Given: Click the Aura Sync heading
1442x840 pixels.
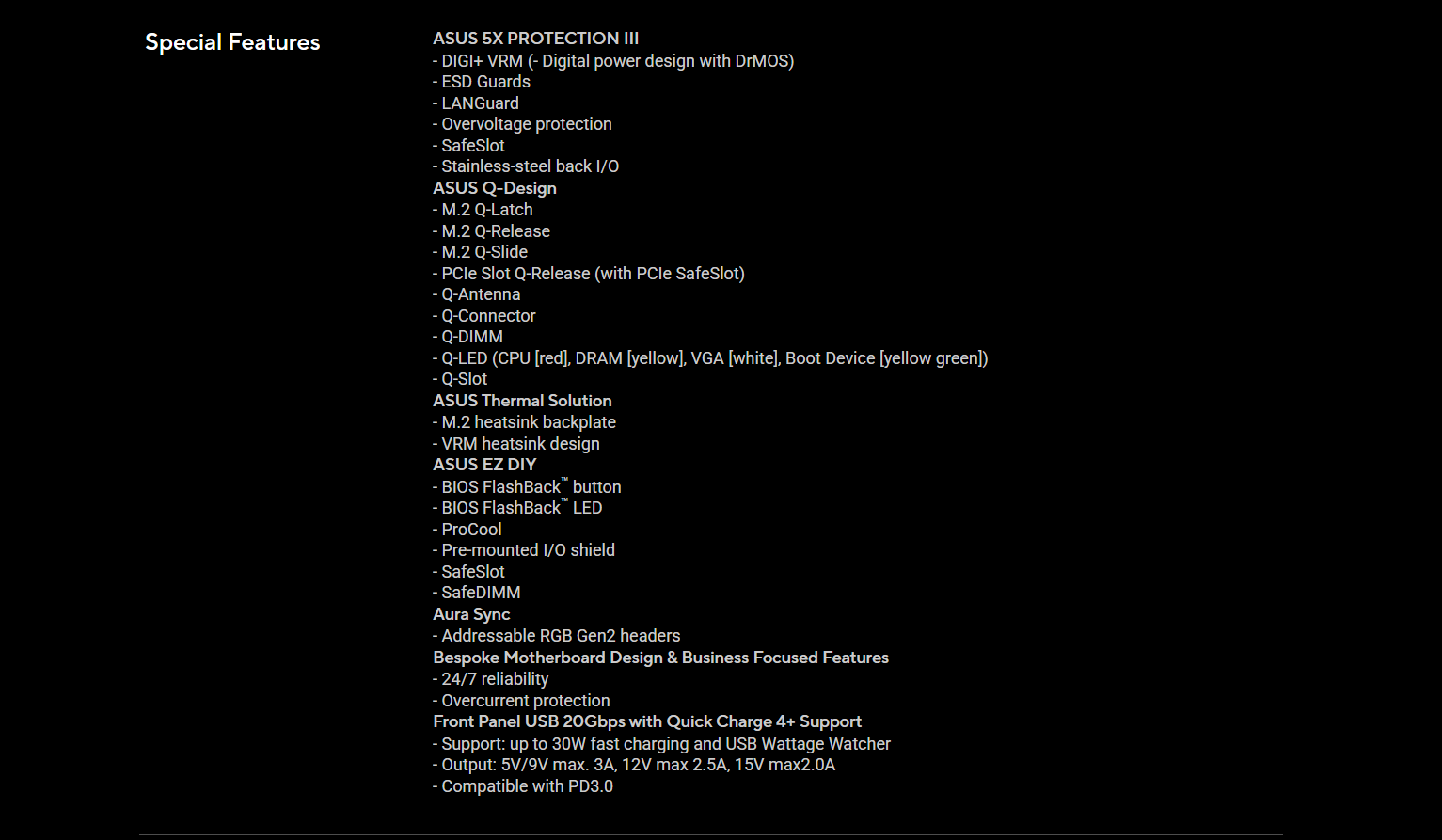Looking at the screenshot, I should click(471, 614).
